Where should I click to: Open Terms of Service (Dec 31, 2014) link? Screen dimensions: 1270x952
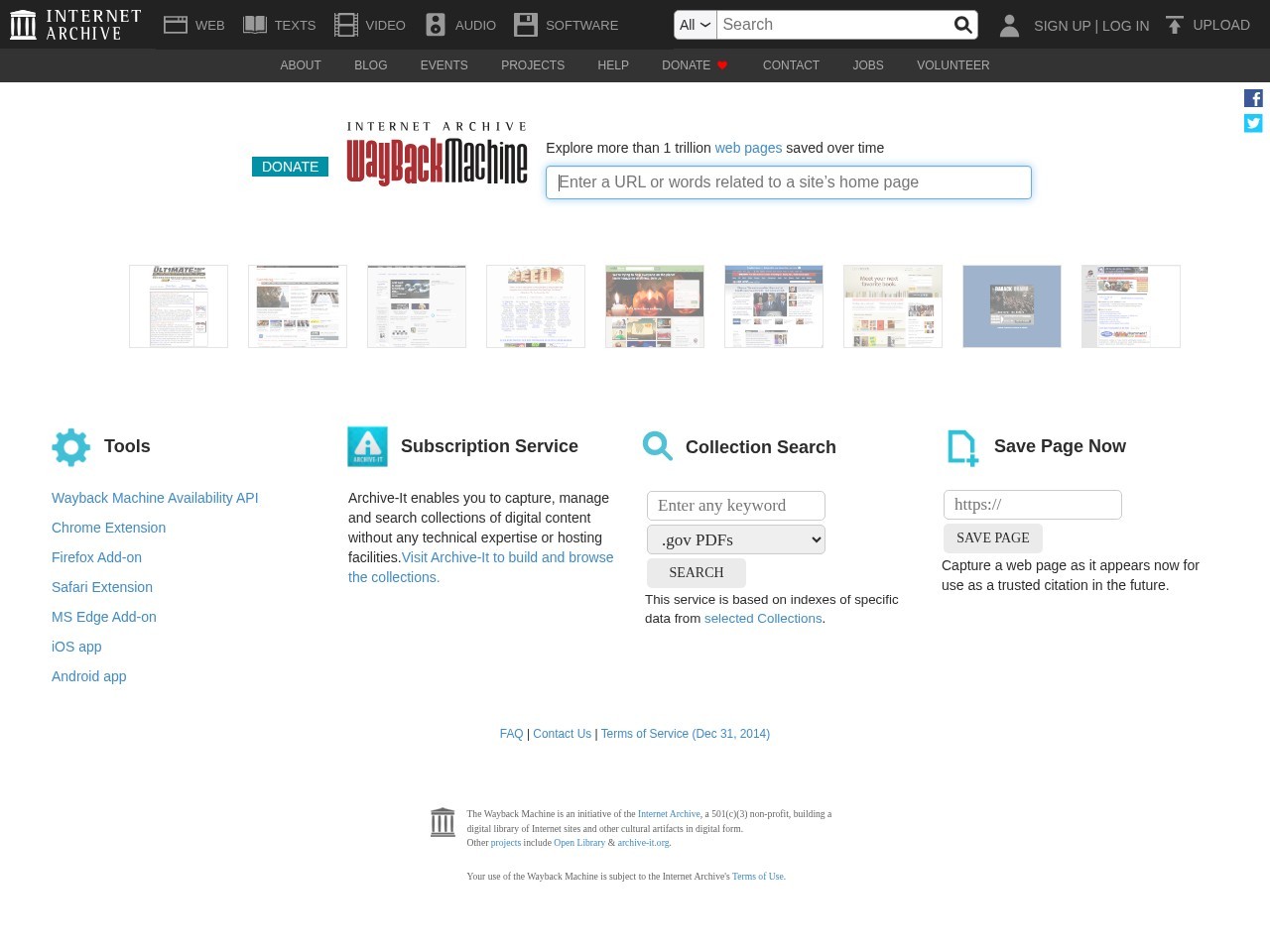[x=686, y=734]
